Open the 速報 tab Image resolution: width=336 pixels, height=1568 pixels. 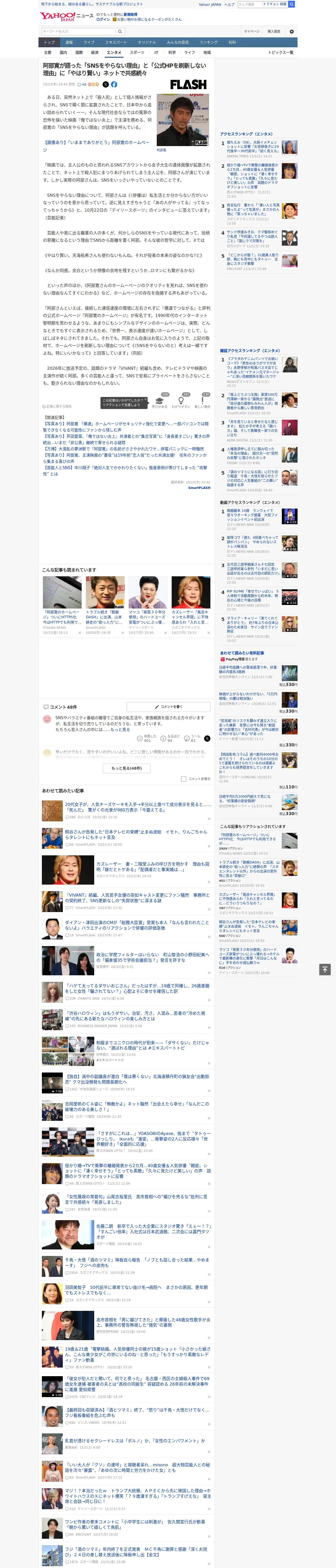coord(69,43)
